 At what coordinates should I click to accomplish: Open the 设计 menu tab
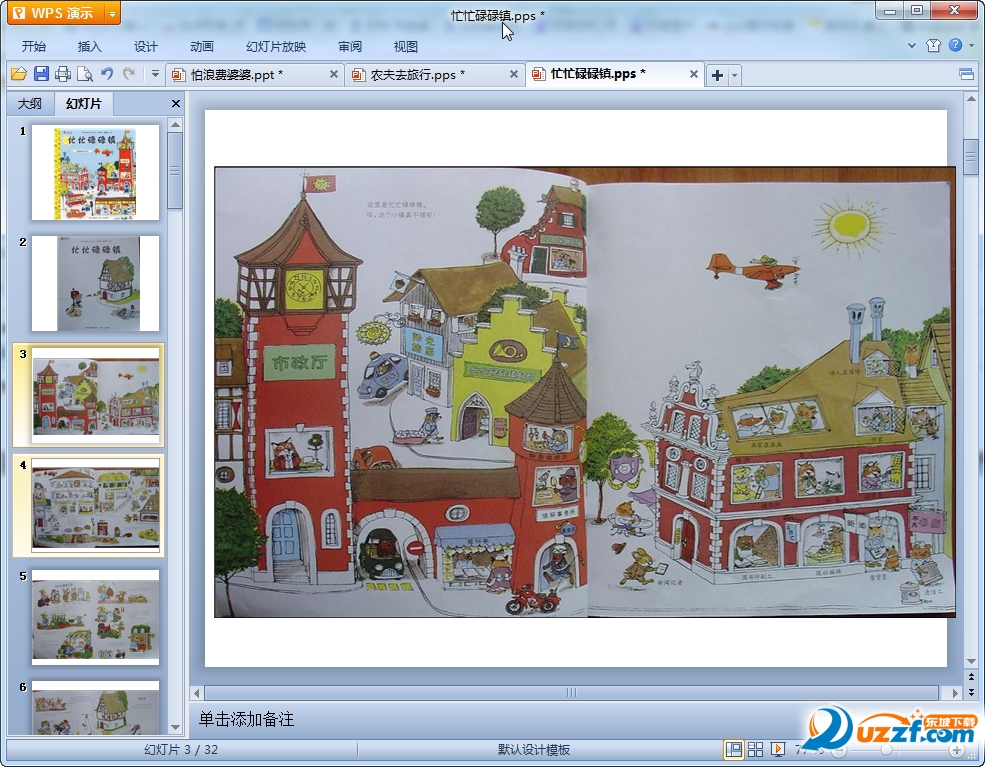(145, 46)
